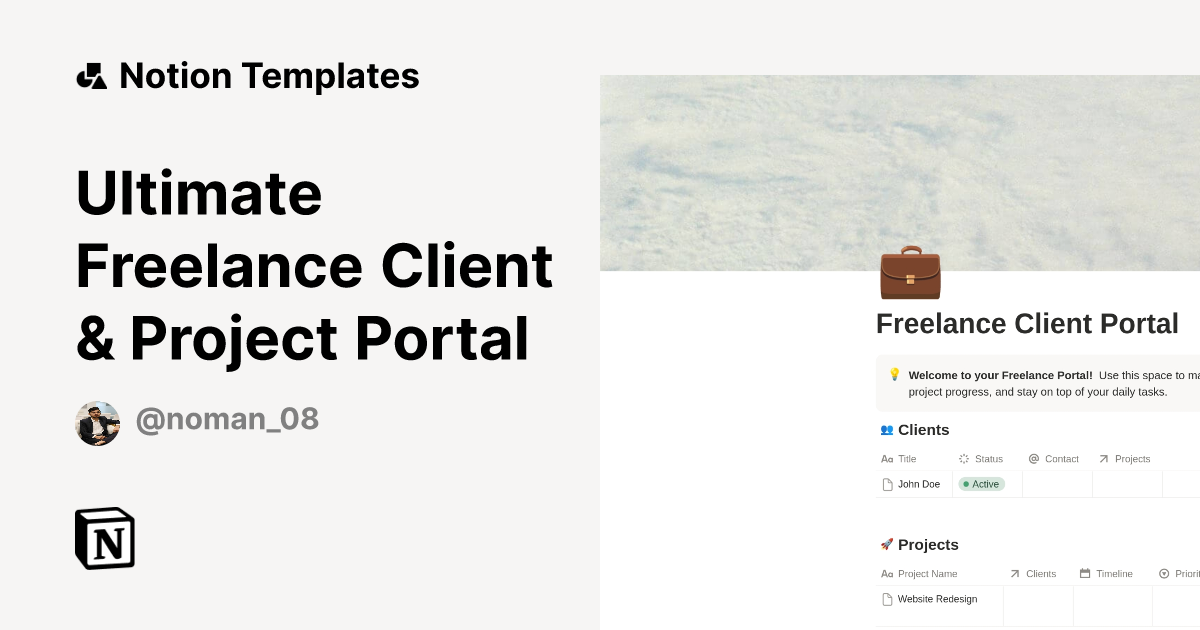
Task: Toggle the Active status tag on John Doe
Action: point(981,484)
